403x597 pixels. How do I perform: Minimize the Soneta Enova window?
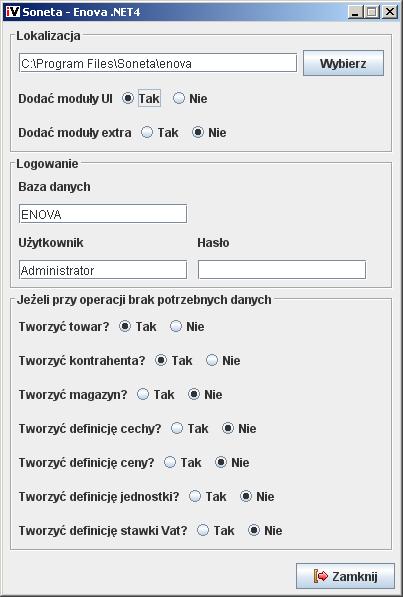pyautogui.click(x=355, y=12)
